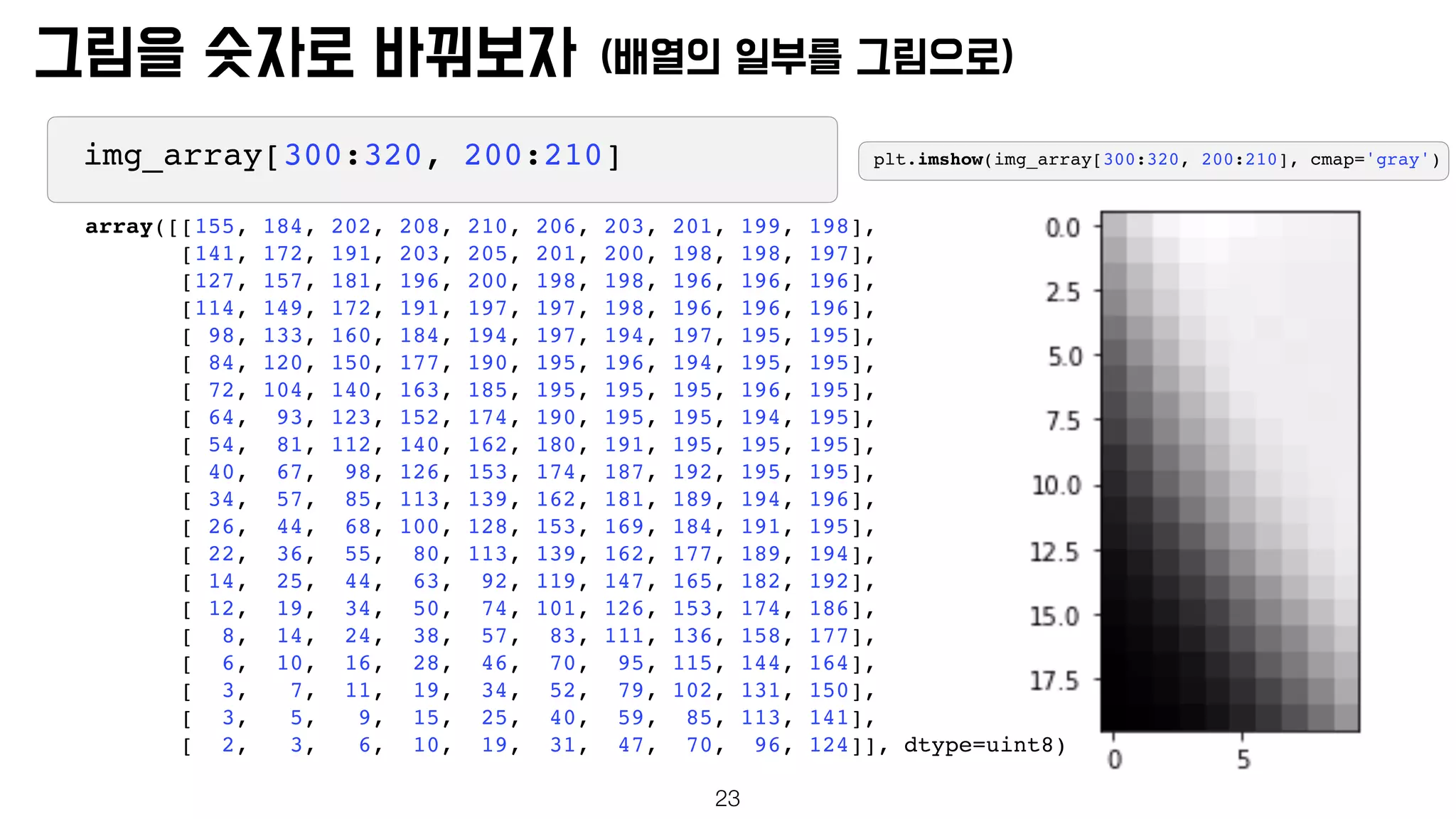The width and height of the screenshot is (1456, 819).
Task: Click the array value 208
Action: pos(419,226)
